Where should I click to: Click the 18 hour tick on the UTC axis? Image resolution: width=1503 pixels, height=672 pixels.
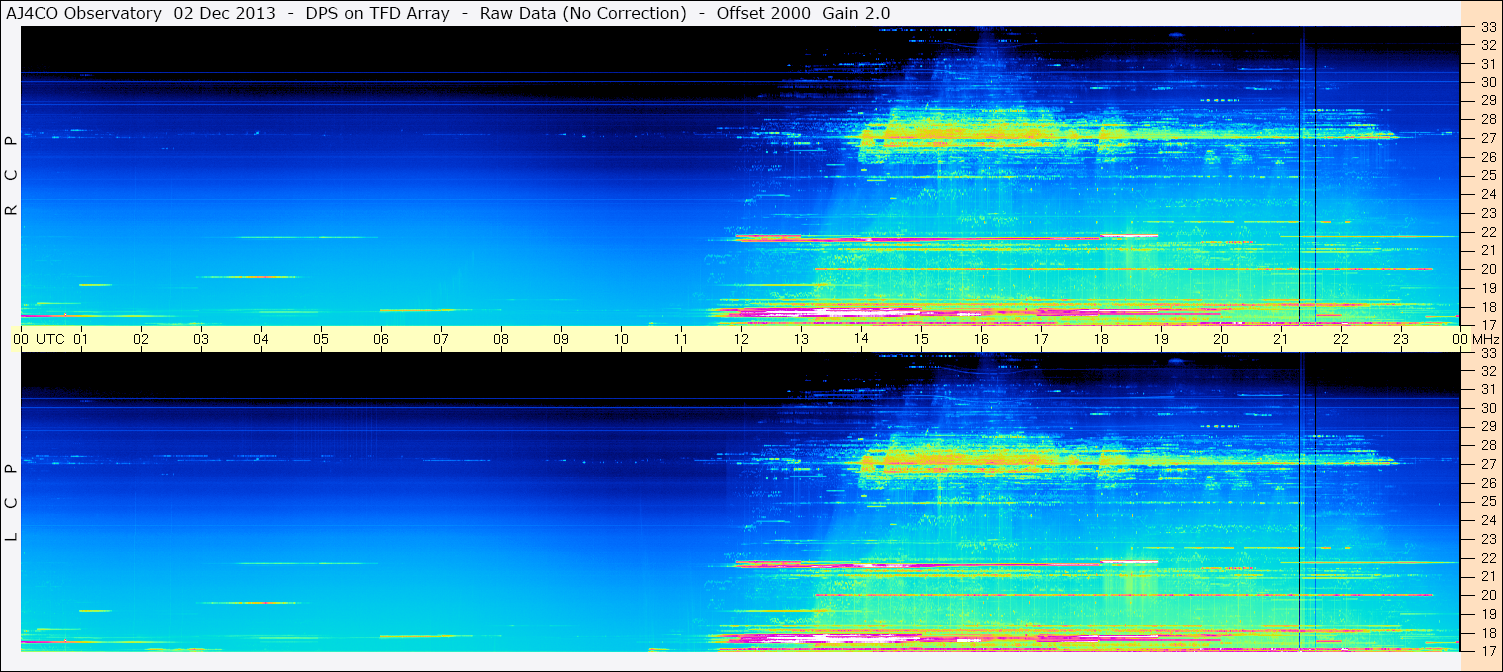pos(1101,339)
